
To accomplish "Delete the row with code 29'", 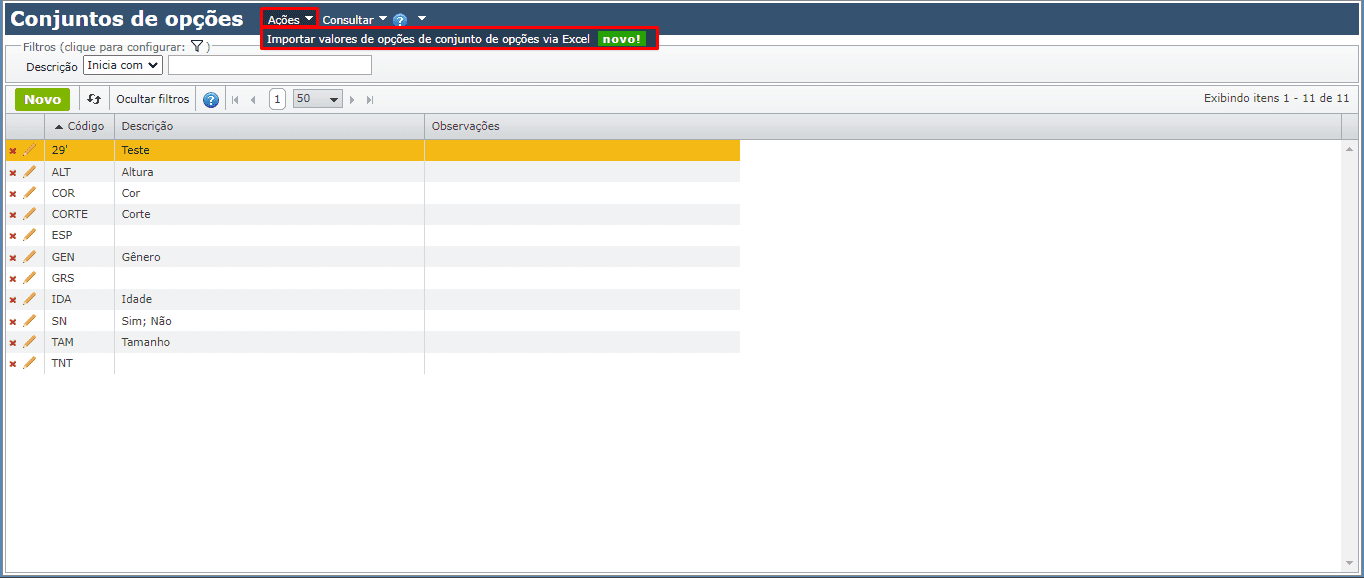I will click(13, 151).
